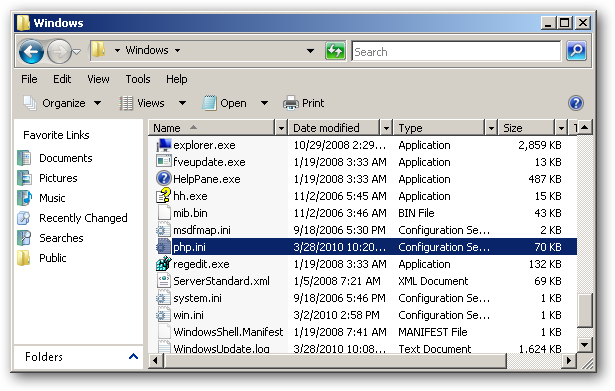Image resolution: width=615 pixels, height=391 pixels.
Task: Click the green Refresh button
Action: pos(335,51)
